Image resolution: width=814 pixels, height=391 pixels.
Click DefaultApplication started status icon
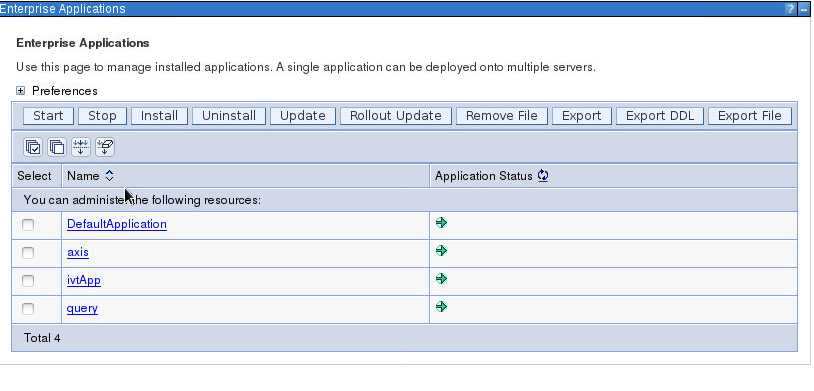tap(441, 223)
